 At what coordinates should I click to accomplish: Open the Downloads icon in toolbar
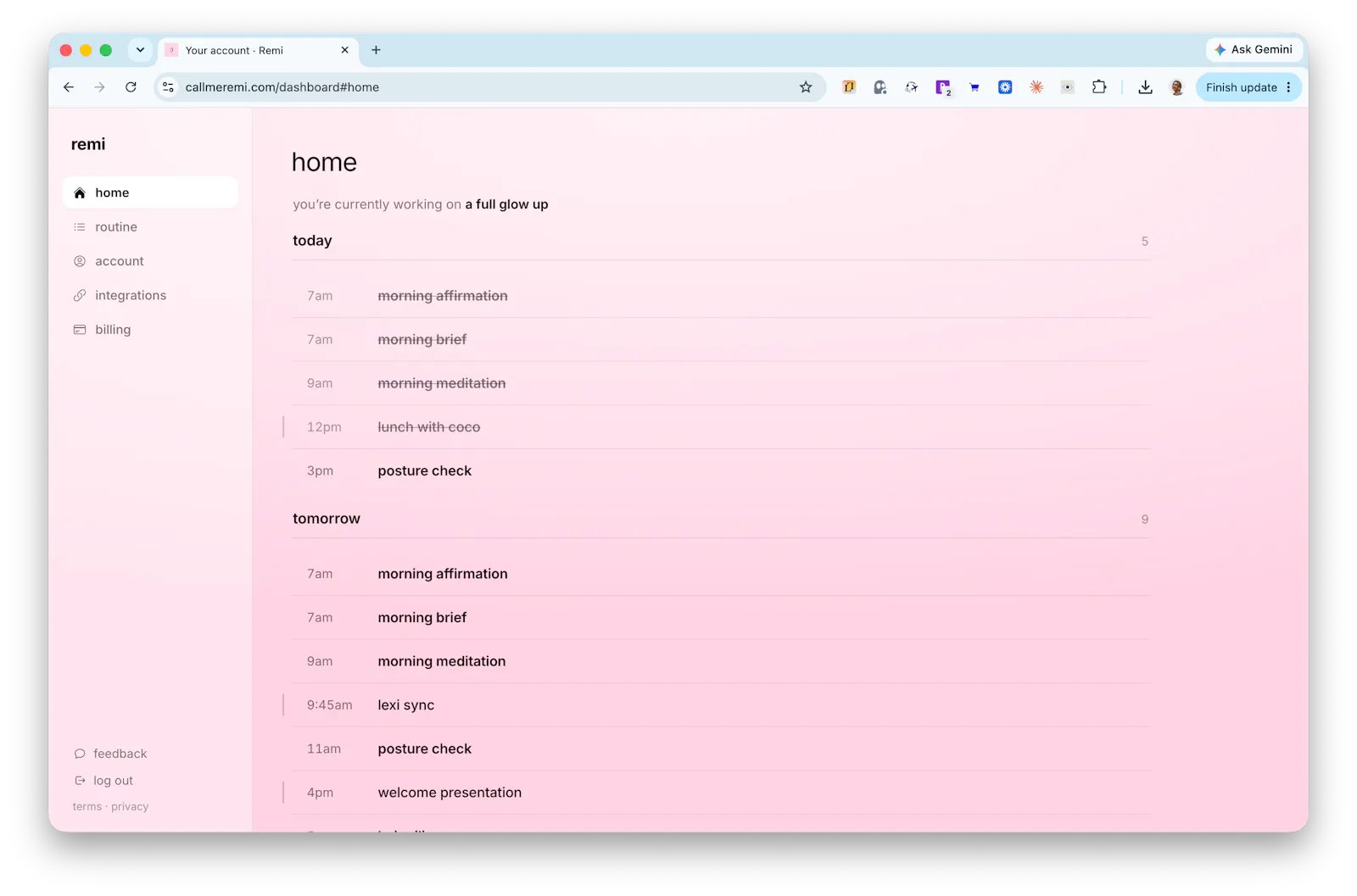tap(1145, 87)
